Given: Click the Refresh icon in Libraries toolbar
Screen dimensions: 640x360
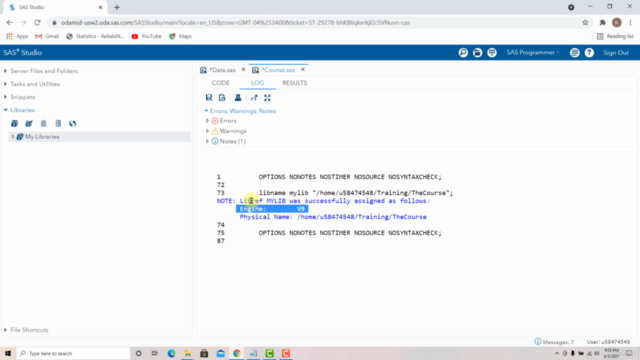Looking at the screenshot, I should point(73,123).
